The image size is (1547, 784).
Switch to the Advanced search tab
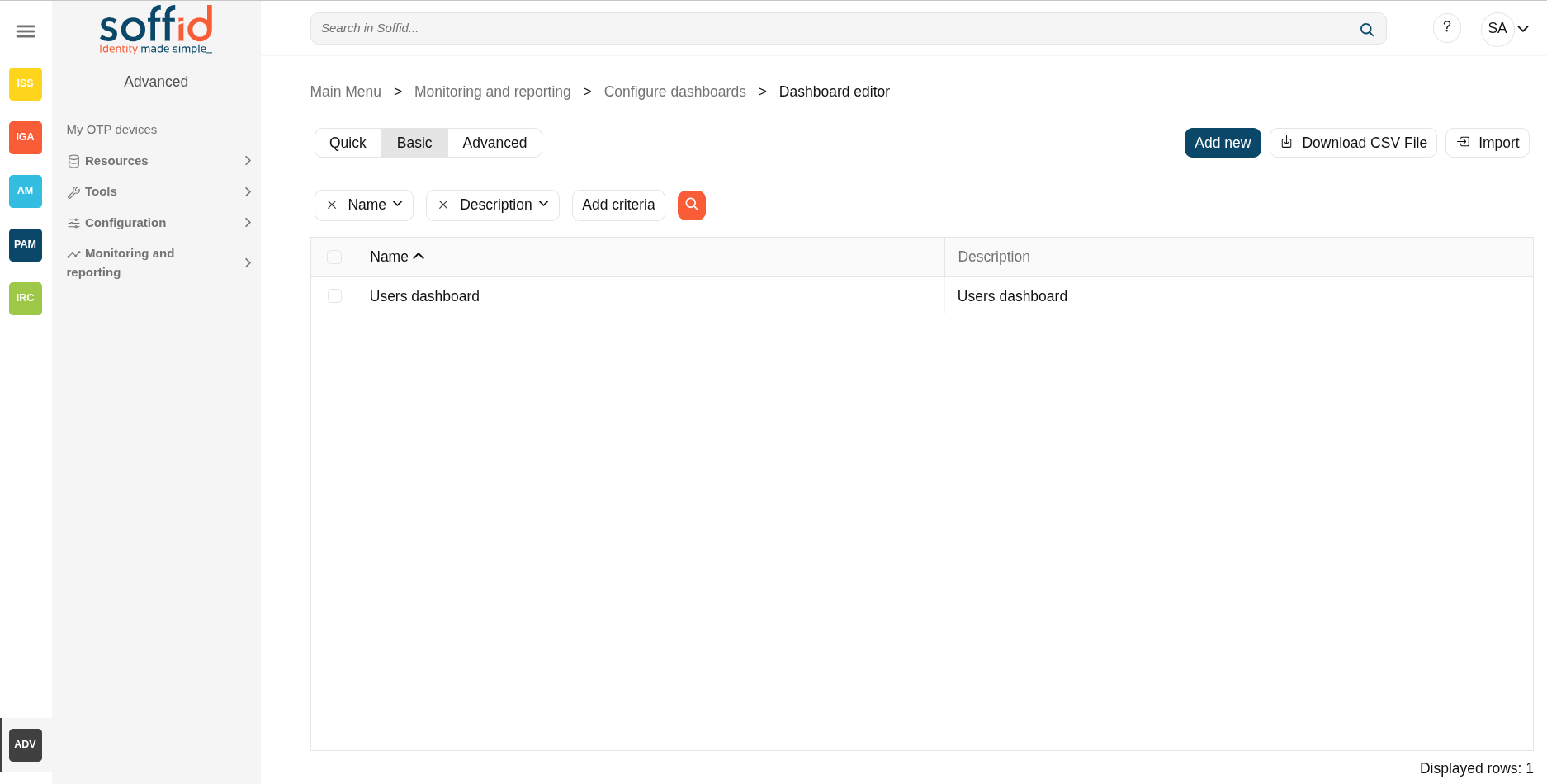(494, 143)
